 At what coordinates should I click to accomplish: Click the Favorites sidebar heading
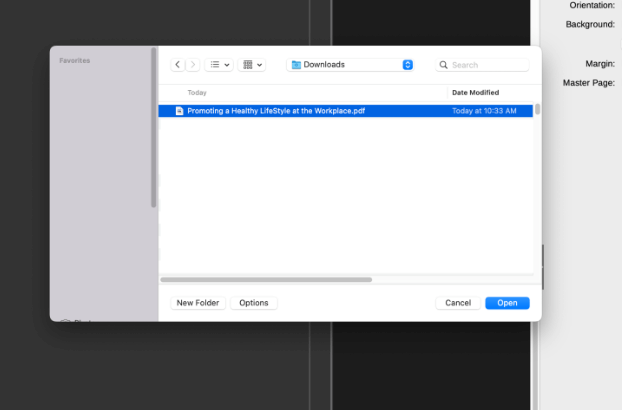click(x=75, y=61)
